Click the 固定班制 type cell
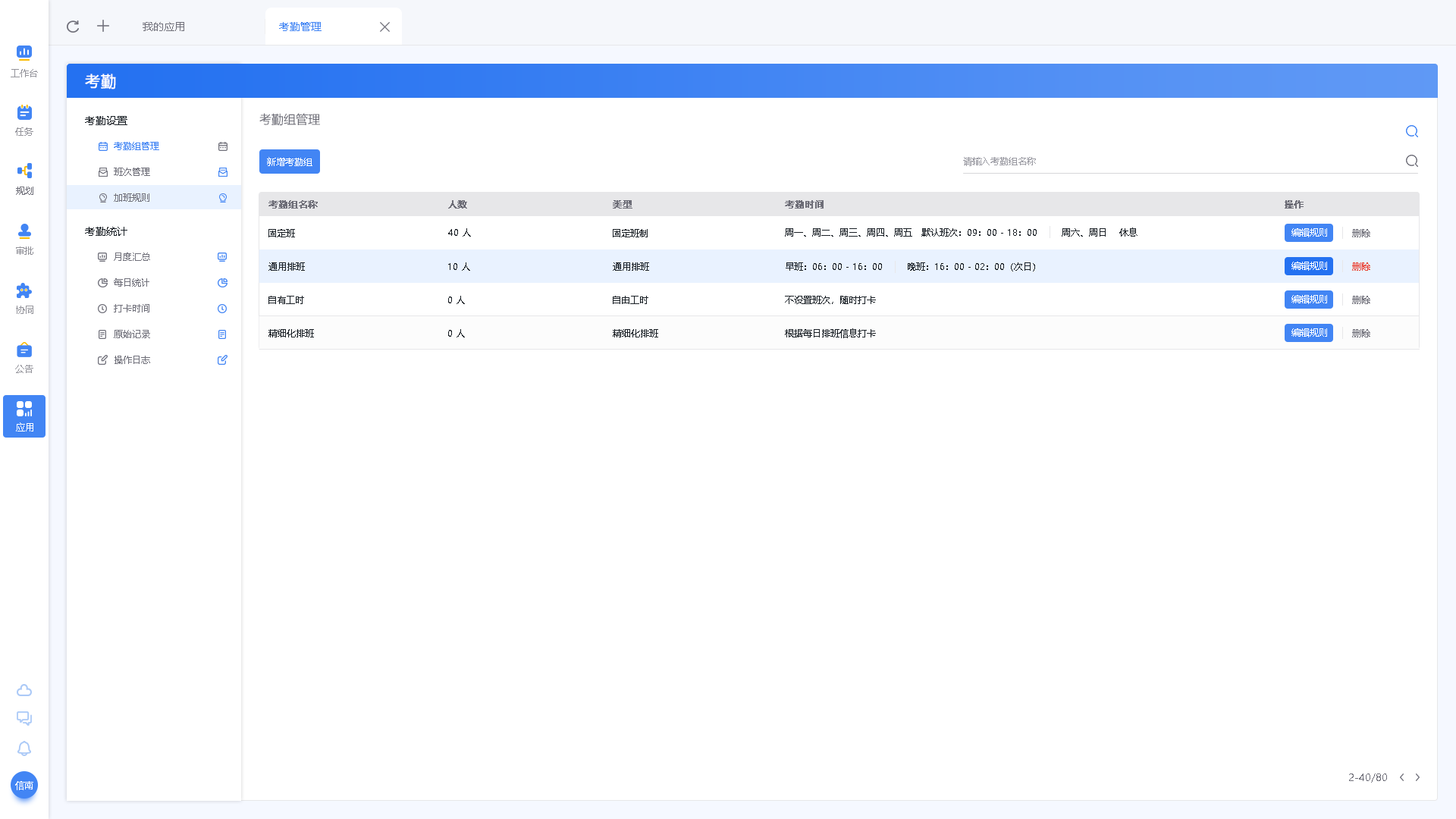 coord(630,233)
